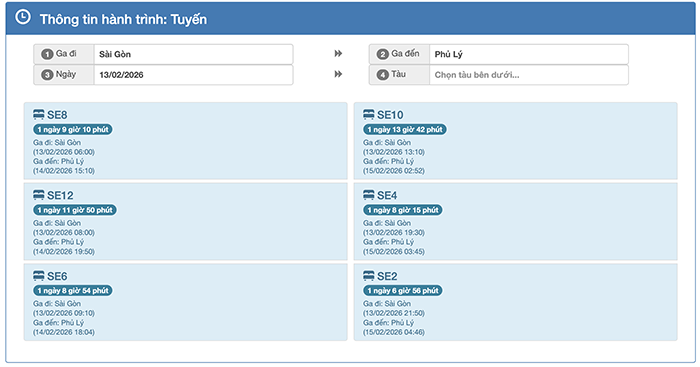
Task: Click the 'Ga đến' label
Action: click(x=405, y=54)
